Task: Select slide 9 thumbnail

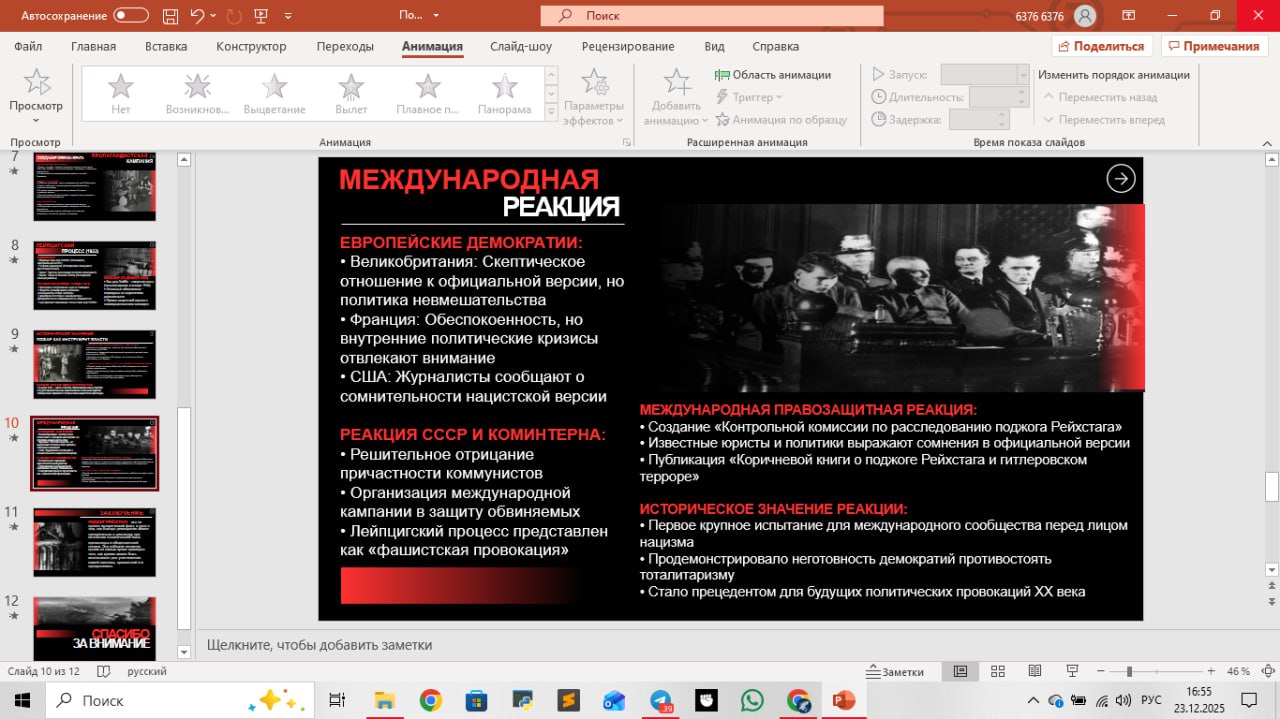Action: [95, 364]
